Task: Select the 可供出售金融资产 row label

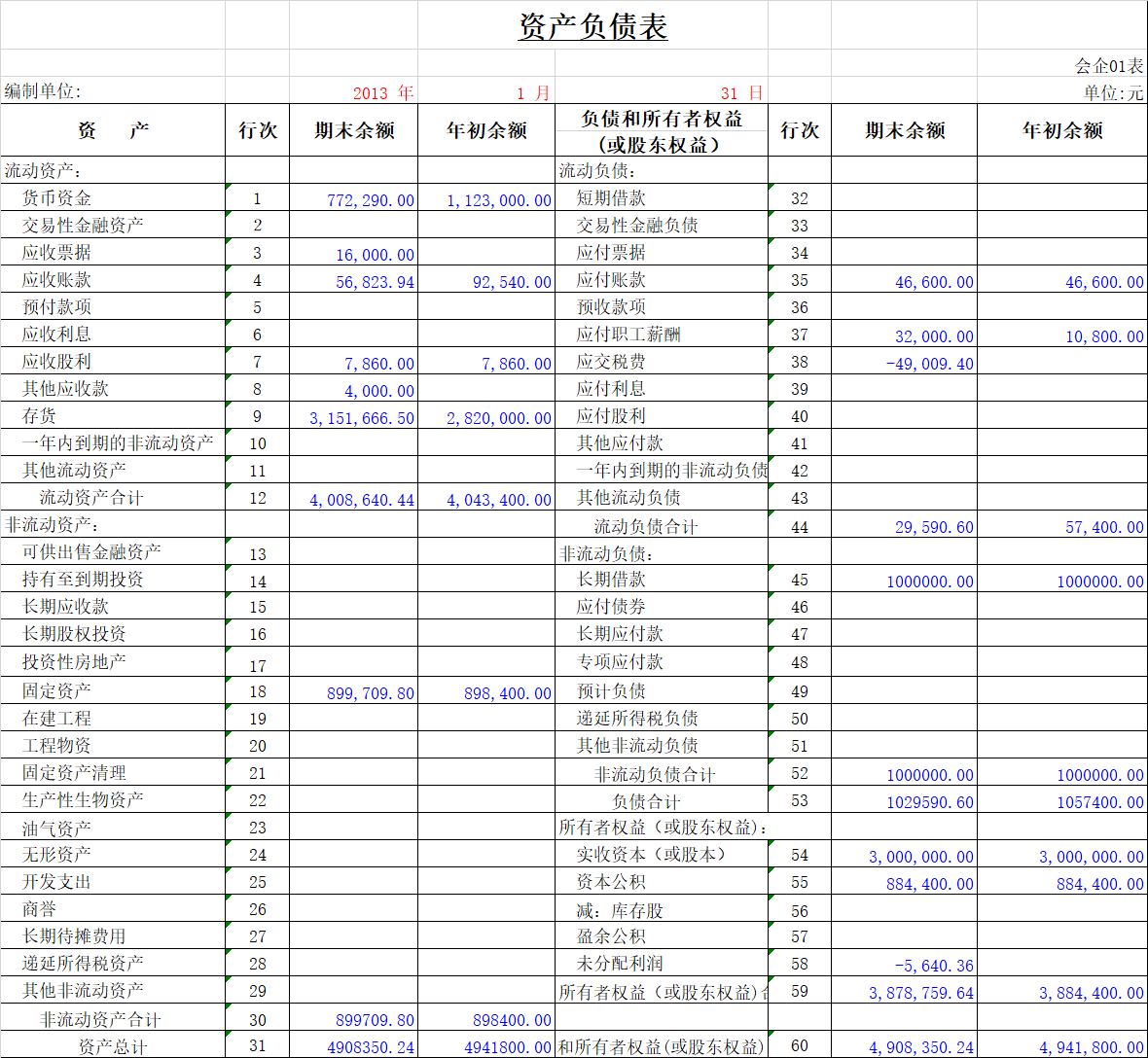Action: (91, 551)
